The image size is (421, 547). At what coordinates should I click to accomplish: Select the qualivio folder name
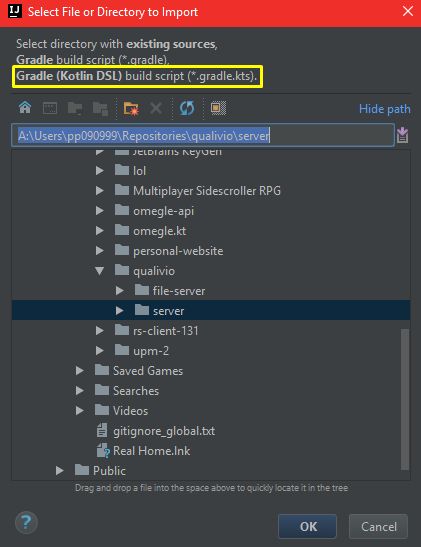pos(154,271)
